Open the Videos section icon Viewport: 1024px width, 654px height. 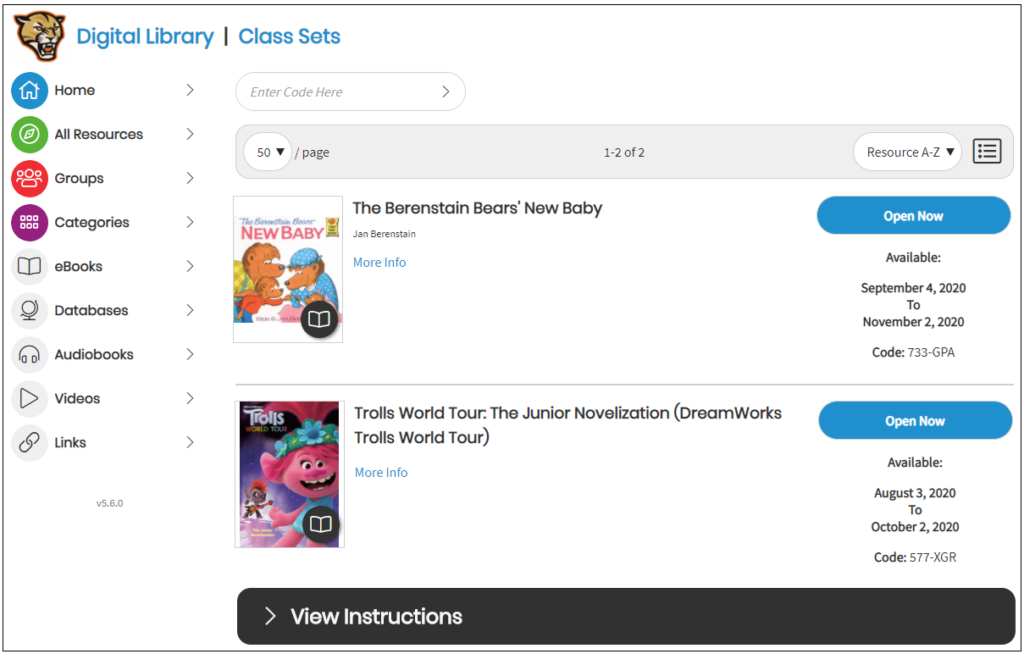(29, 398)
